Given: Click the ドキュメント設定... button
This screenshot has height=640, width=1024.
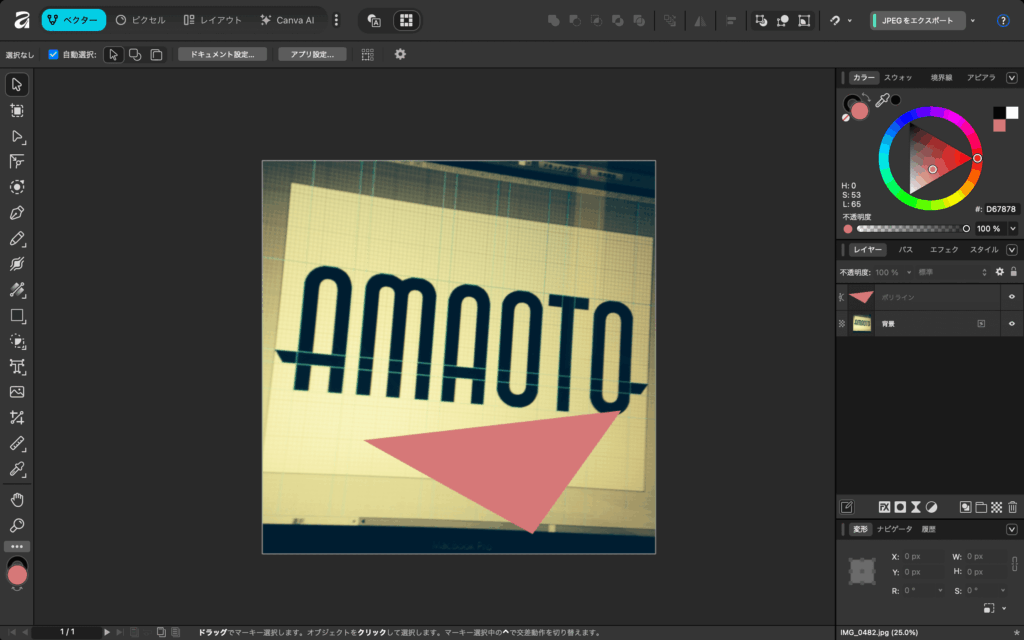Looking at the screenshot, I should point(222,55).
